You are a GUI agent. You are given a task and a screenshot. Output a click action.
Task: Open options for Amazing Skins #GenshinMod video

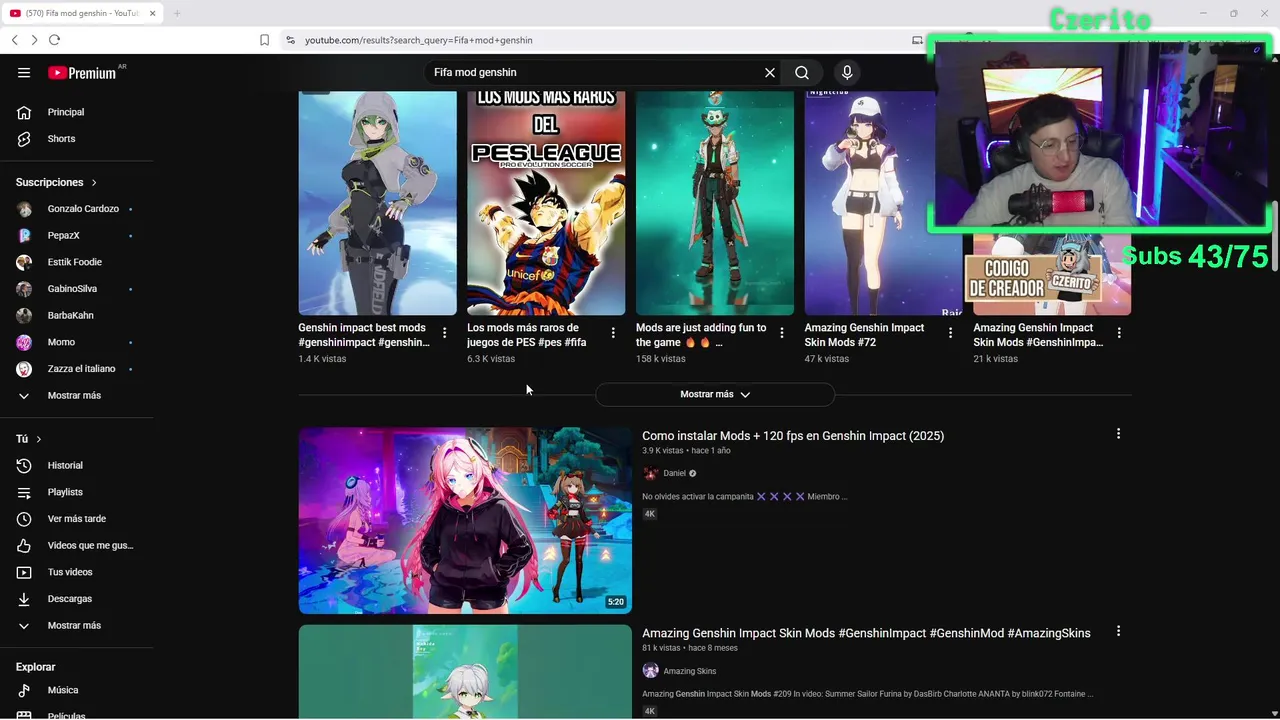tap(1118, 631)
